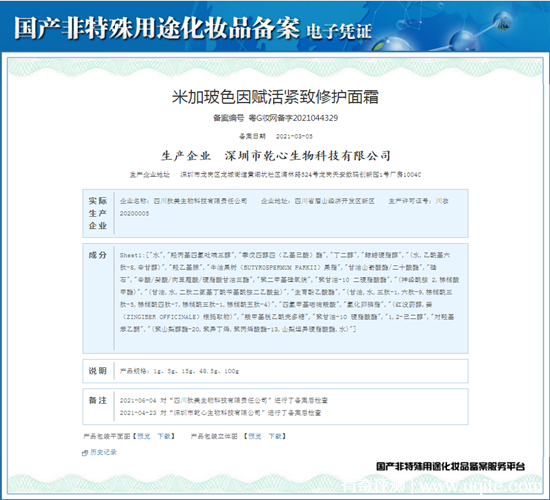This screenshot has height=500, width=550.
Task: Click product title 米加玻色因赋活紧致修护面霜
Action: 275,97
